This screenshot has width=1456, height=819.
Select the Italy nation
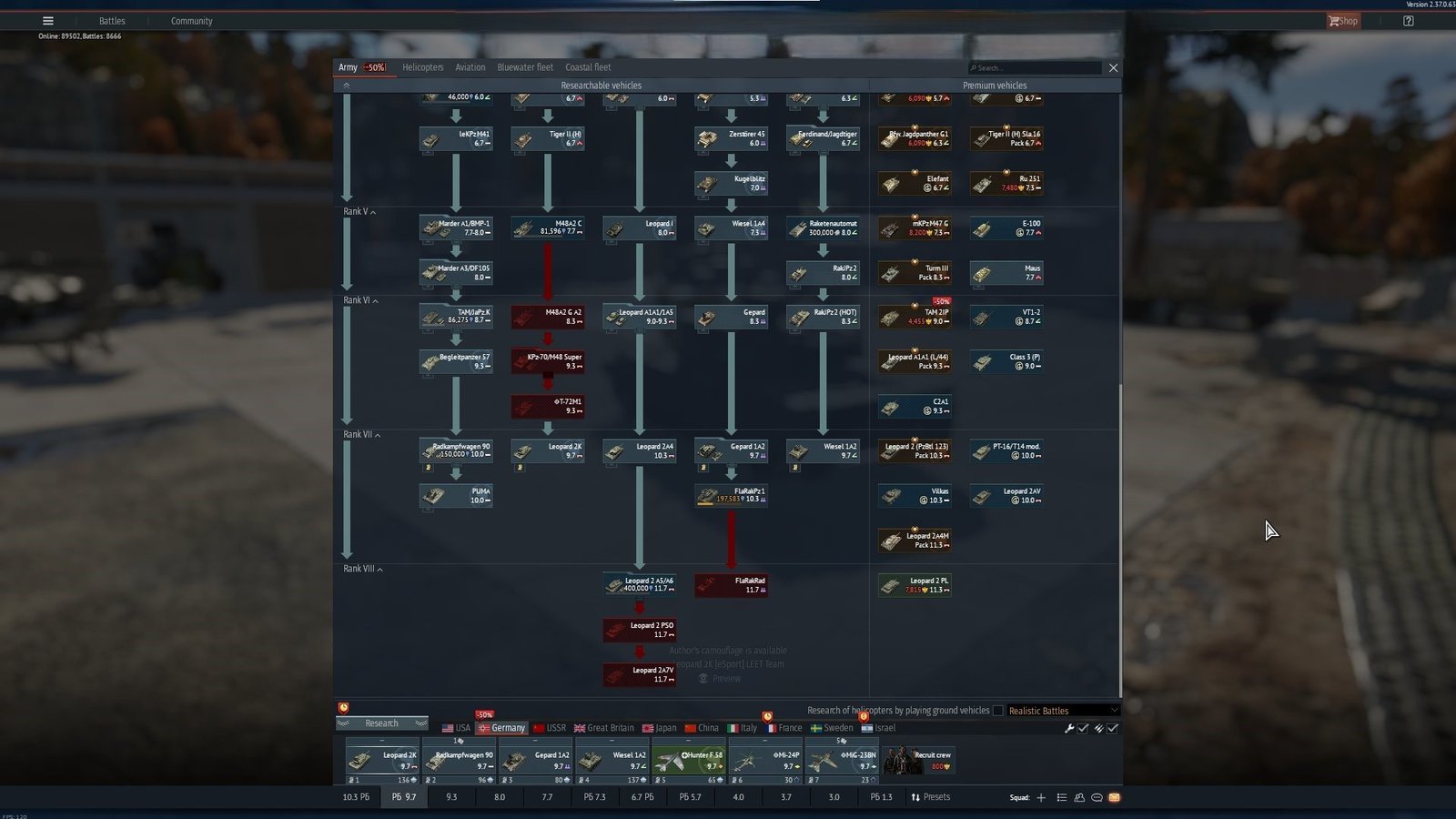click(x=743, y=728)
